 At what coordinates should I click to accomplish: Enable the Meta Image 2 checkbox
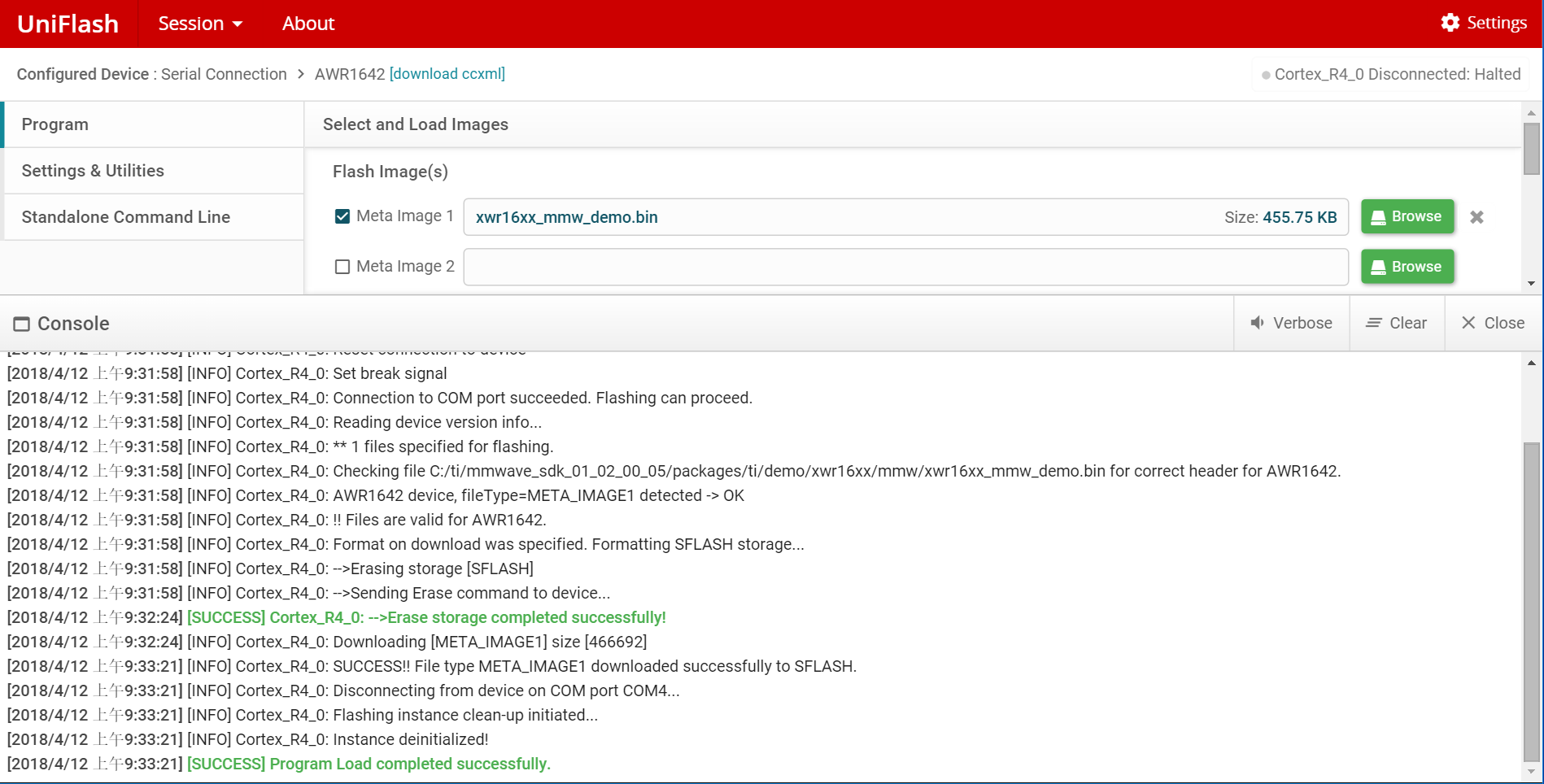pos(342,267)
